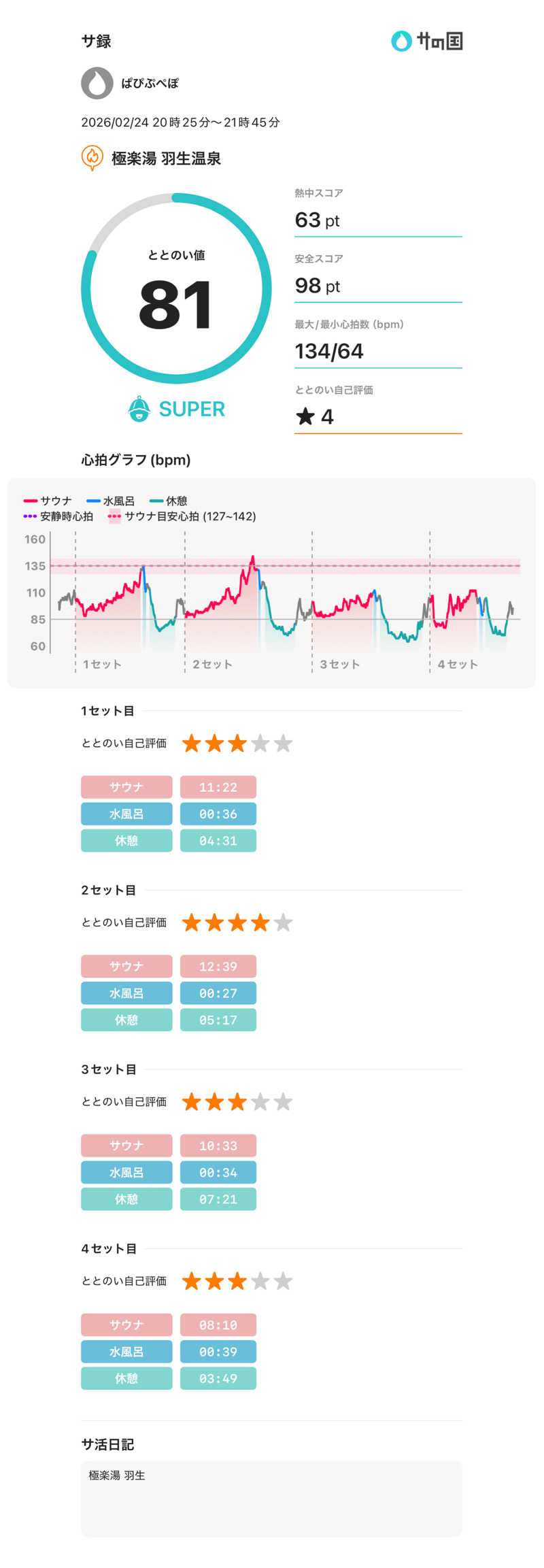Click the 2セット目 水風呂 label button
This screenshot has height=1568, width=544.
tap(126, 993)
